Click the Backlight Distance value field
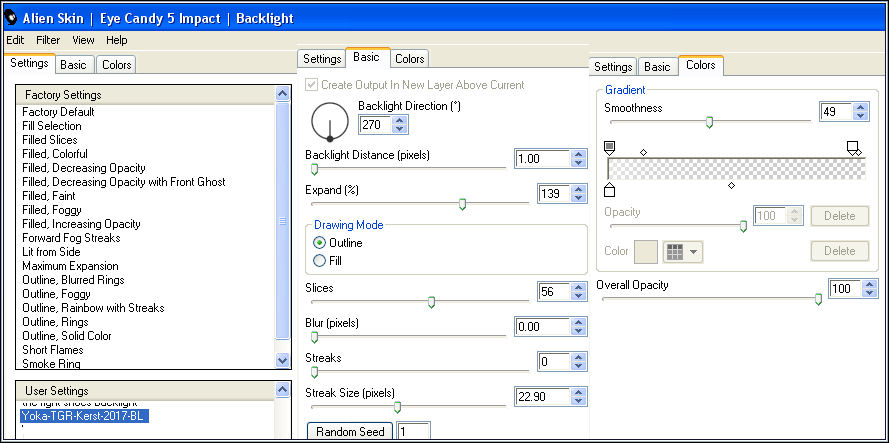 pyautogui.click(x=543, y=159)
